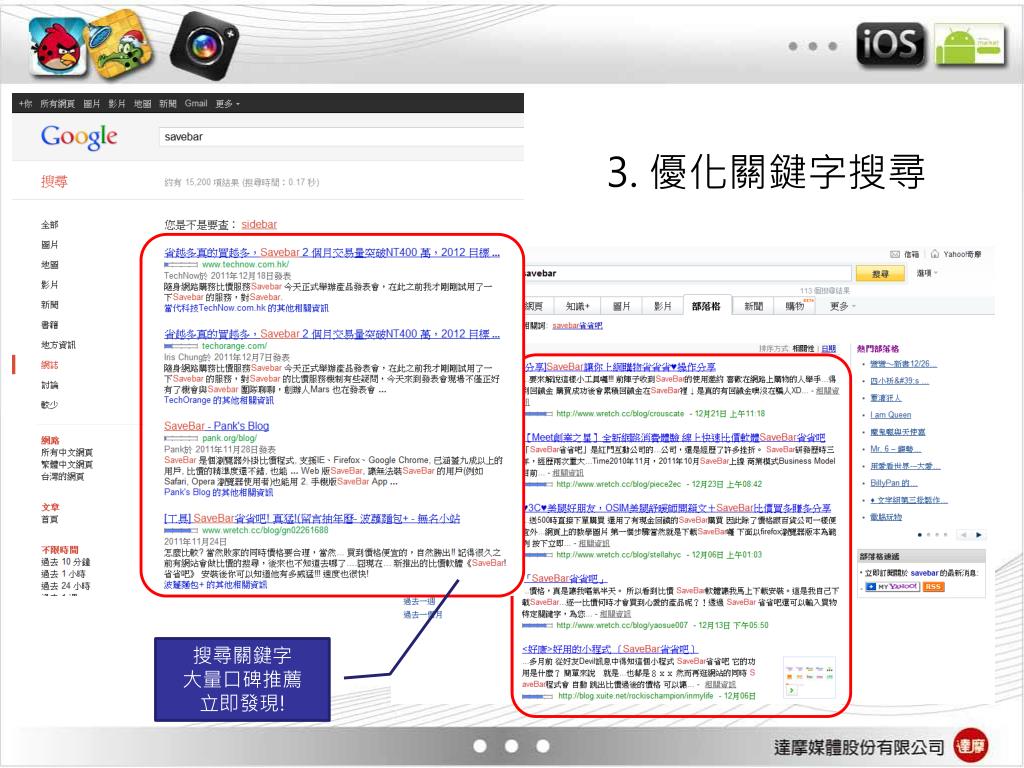Click the red 達摩 company logo
This screenshot has height=768, width=1024.
click(970, 745)
